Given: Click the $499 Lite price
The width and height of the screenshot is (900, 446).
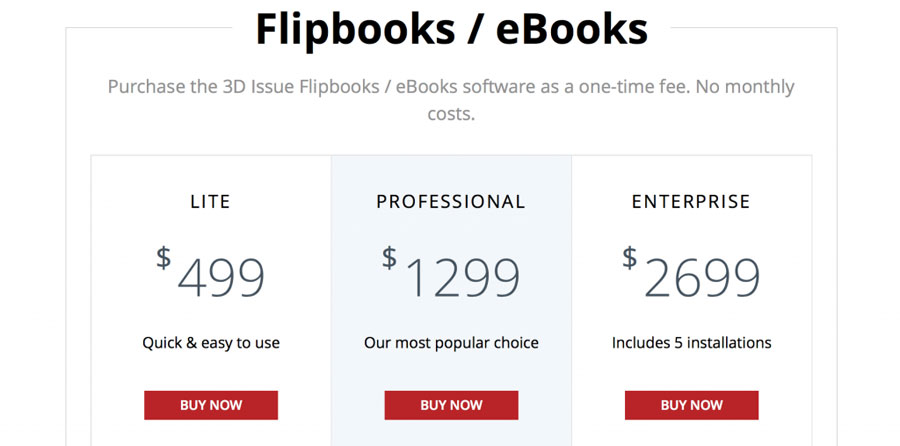Looking at the screenshot, I should pyautogui.click(x=211, y=273).
